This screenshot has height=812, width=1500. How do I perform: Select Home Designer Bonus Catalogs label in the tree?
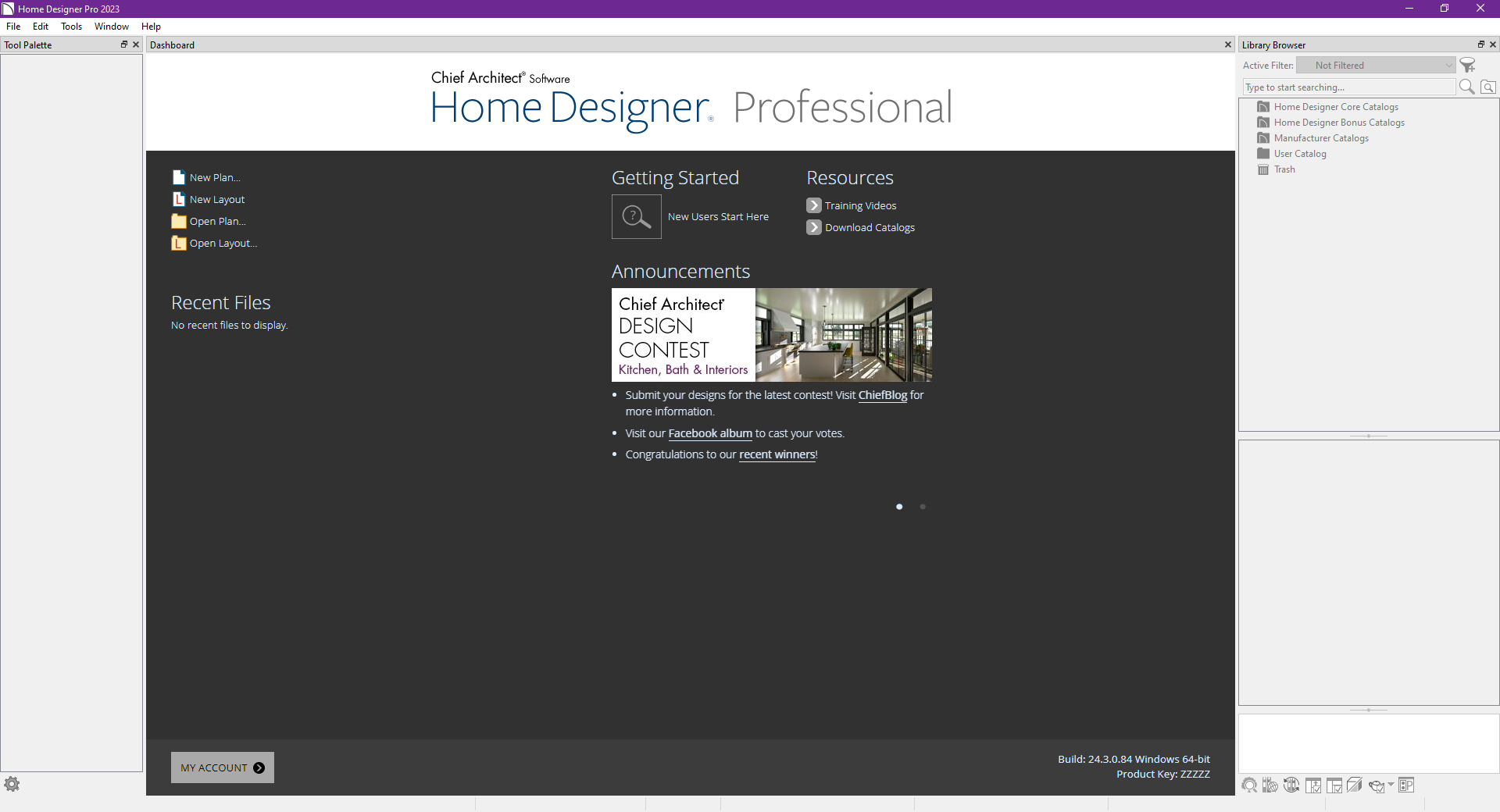point(1339,123)
